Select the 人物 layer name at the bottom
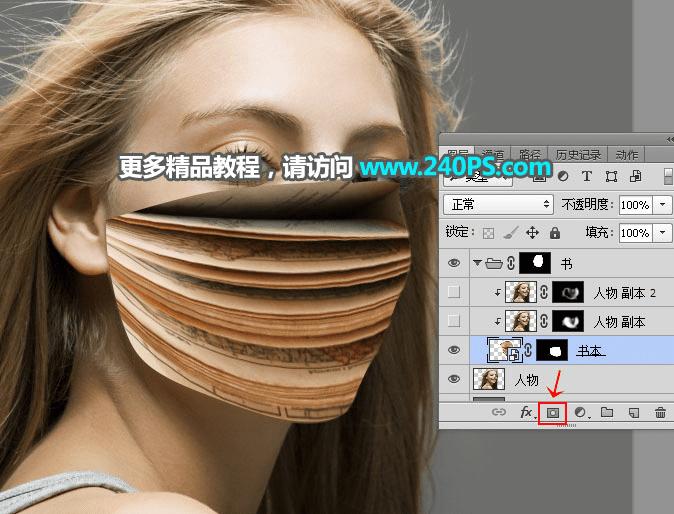The image size is (674, 514). (x=527, y=379)
